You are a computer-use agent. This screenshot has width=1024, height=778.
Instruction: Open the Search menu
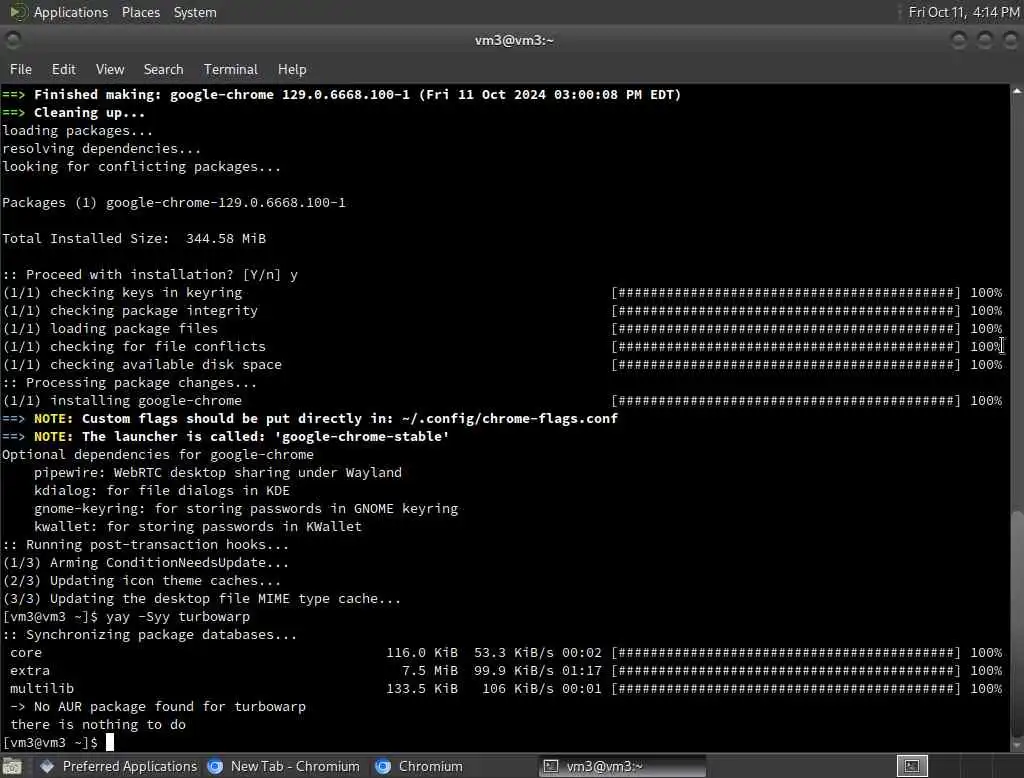[163, 69]
